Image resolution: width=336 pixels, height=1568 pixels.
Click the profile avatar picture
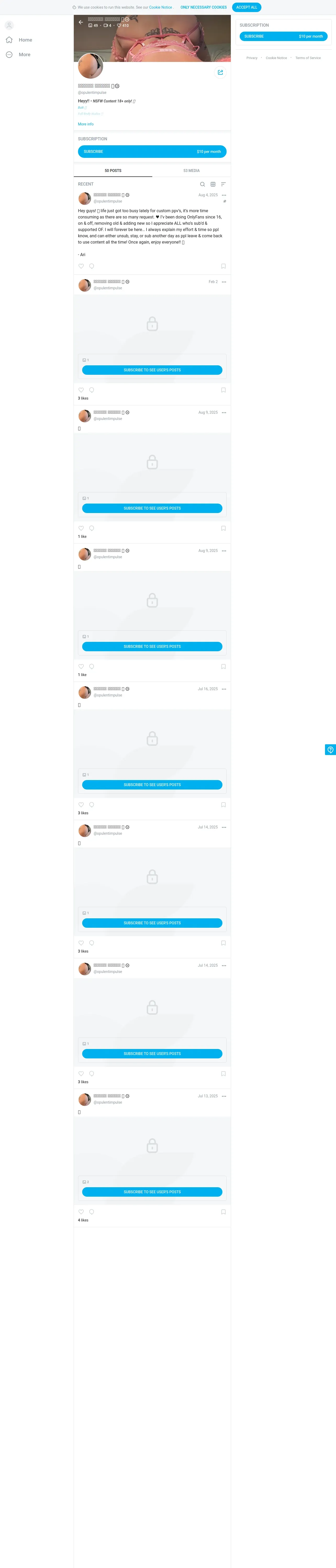[x=90, y=66]
